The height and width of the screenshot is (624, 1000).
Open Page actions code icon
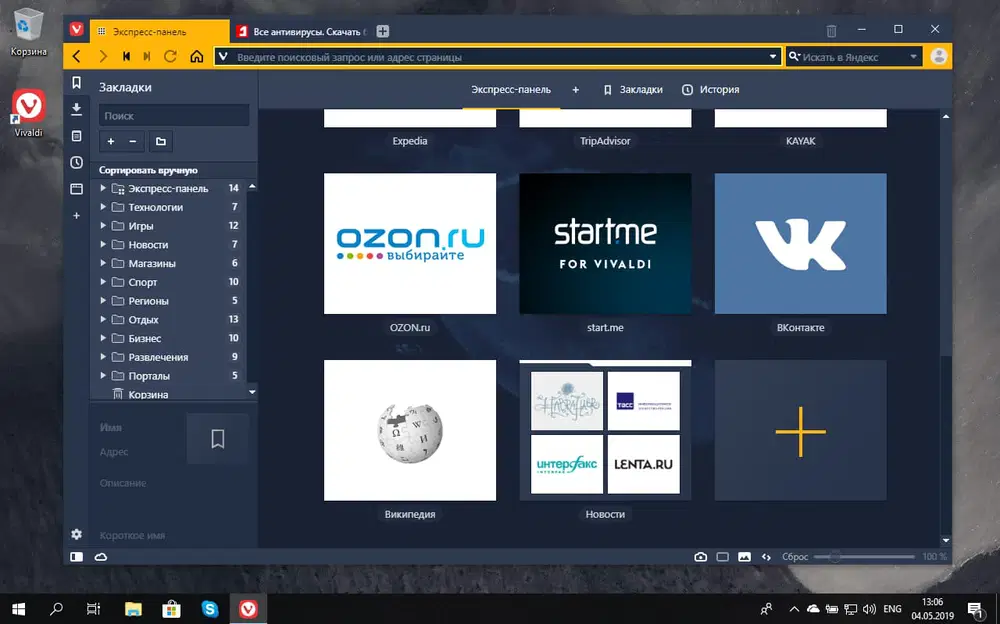point(766,557)
